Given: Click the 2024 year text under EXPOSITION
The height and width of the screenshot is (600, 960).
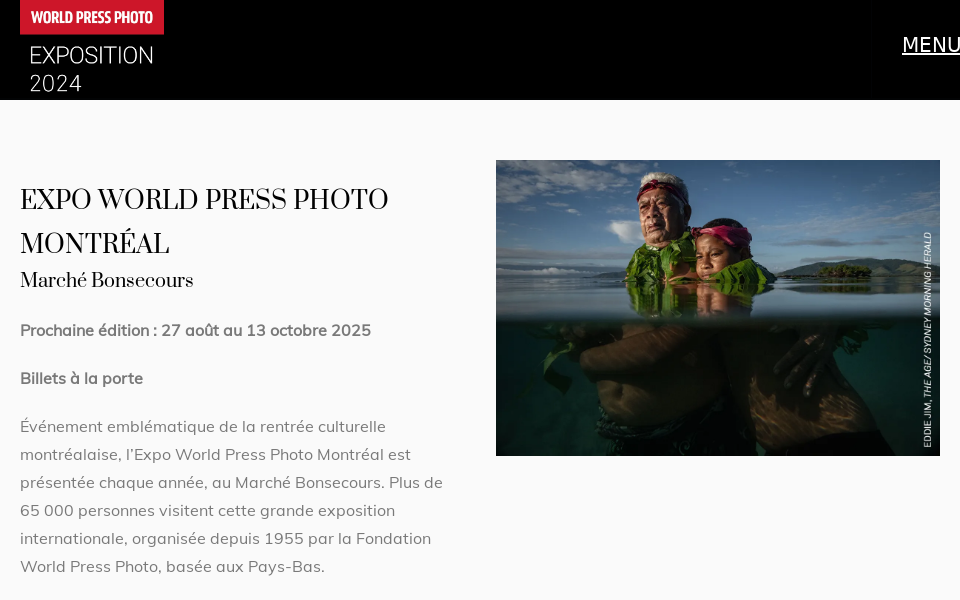Looking at the screenshot, I should point(56,83).
